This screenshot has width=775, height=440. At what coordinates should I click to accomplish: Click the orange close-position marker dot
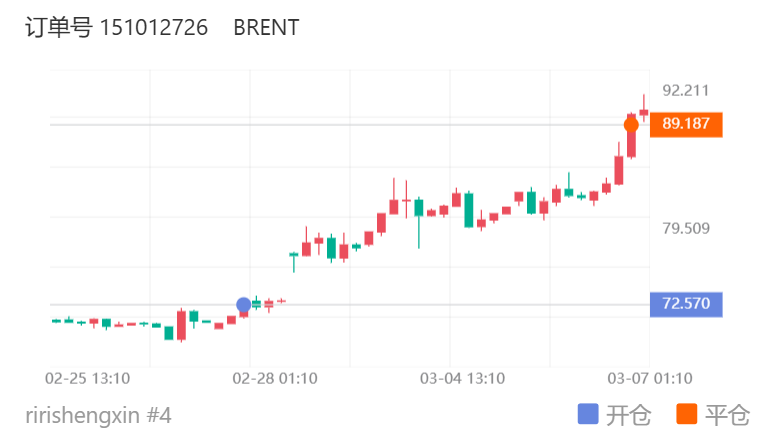631,125
